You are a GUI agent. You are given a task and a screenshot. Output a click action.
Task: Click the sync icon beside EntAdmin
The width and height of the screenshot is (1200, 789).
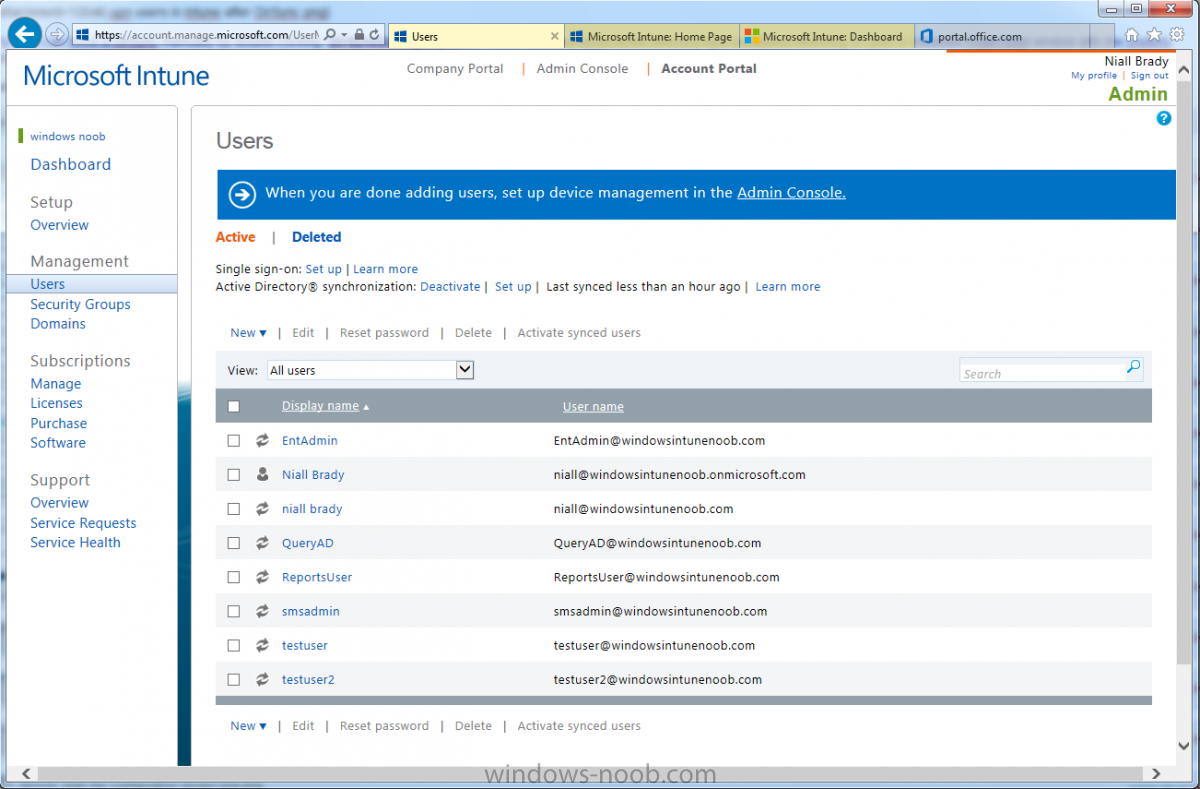[x=263, y=440]
